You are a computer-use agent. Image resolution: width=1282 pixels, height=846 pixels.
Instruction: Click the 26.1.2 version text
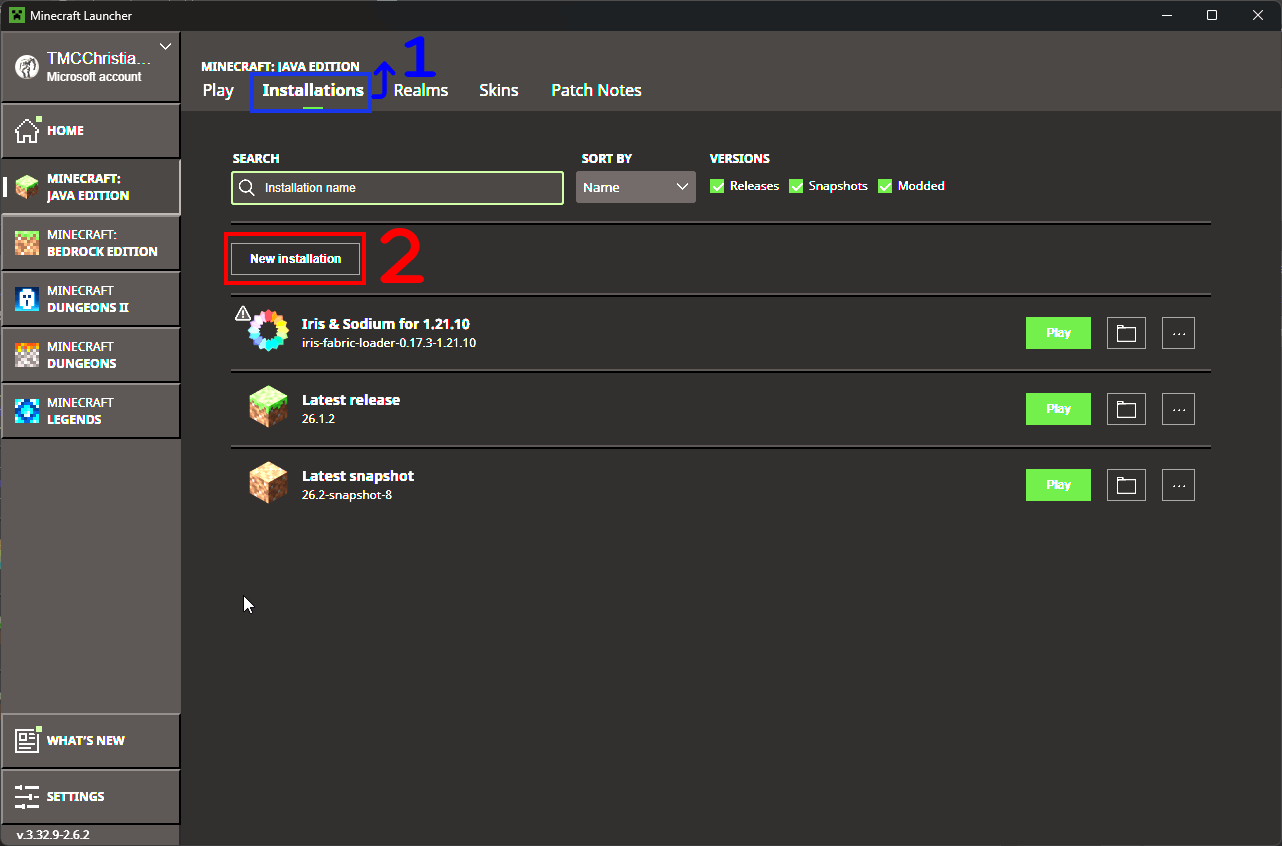click(x=318, y=419)
